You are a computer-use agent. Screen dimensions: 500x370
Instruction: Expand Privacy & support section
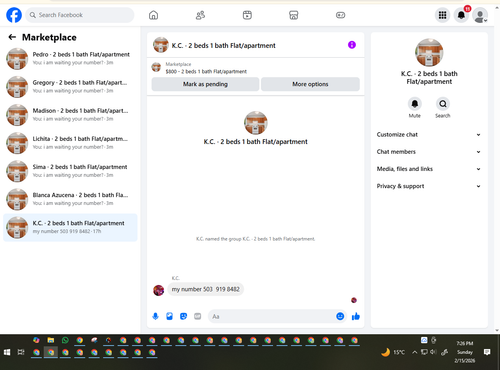click(x=429, y=186)
